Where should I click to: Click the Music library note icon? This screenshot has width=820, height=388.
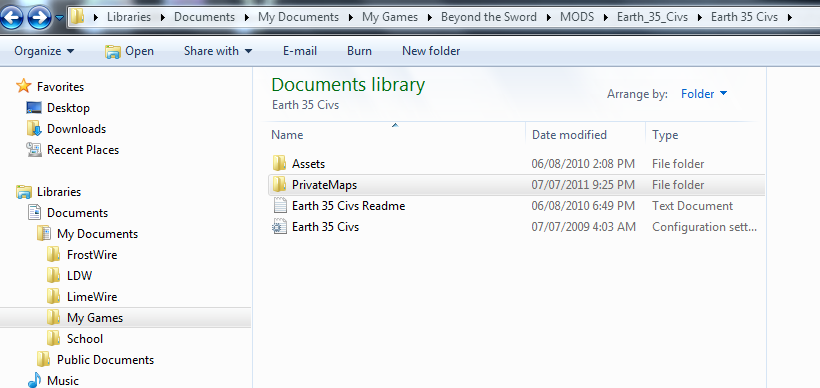click(34, 380)
